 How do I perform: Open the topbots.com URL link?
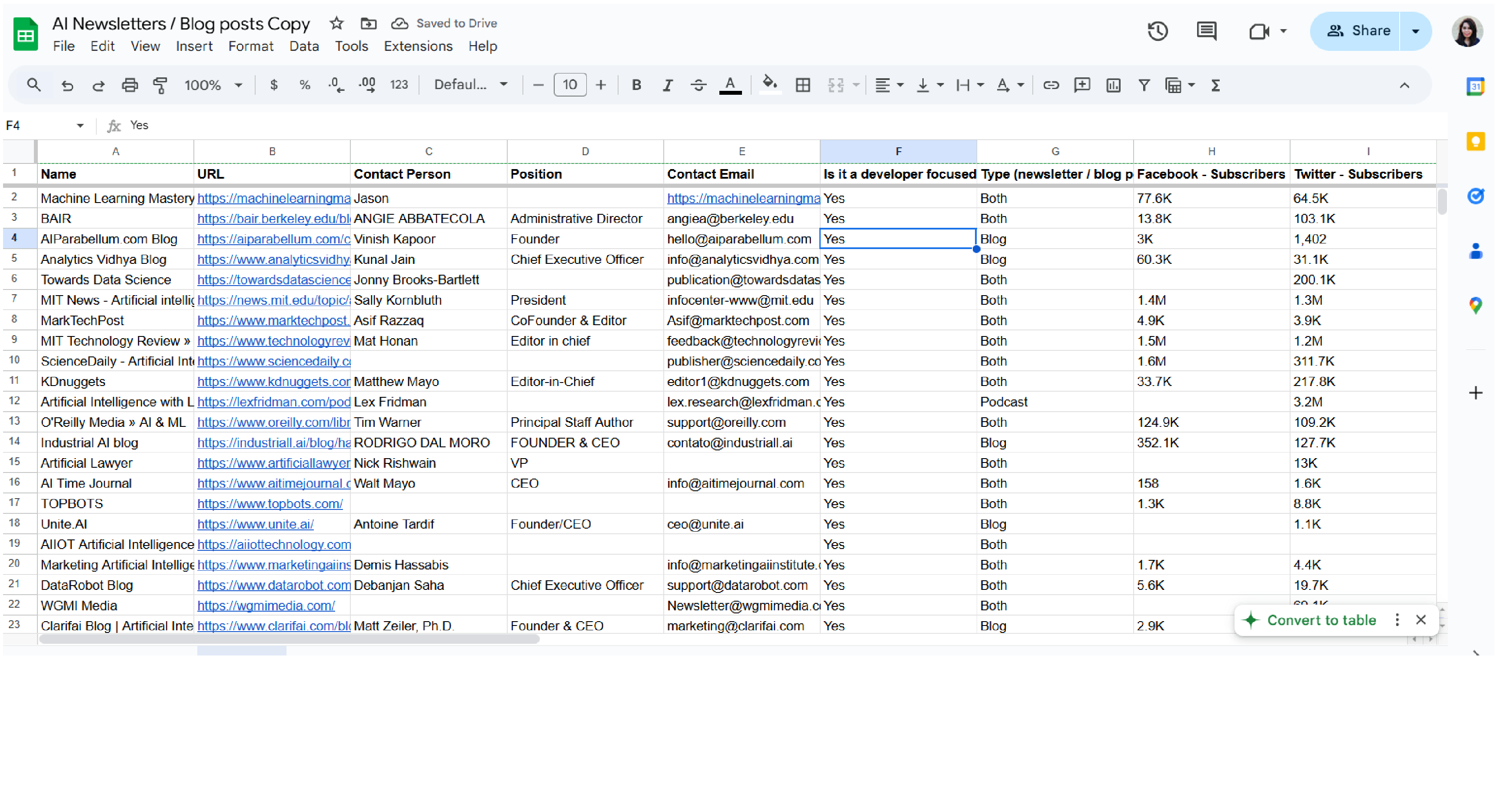[269, 503]
